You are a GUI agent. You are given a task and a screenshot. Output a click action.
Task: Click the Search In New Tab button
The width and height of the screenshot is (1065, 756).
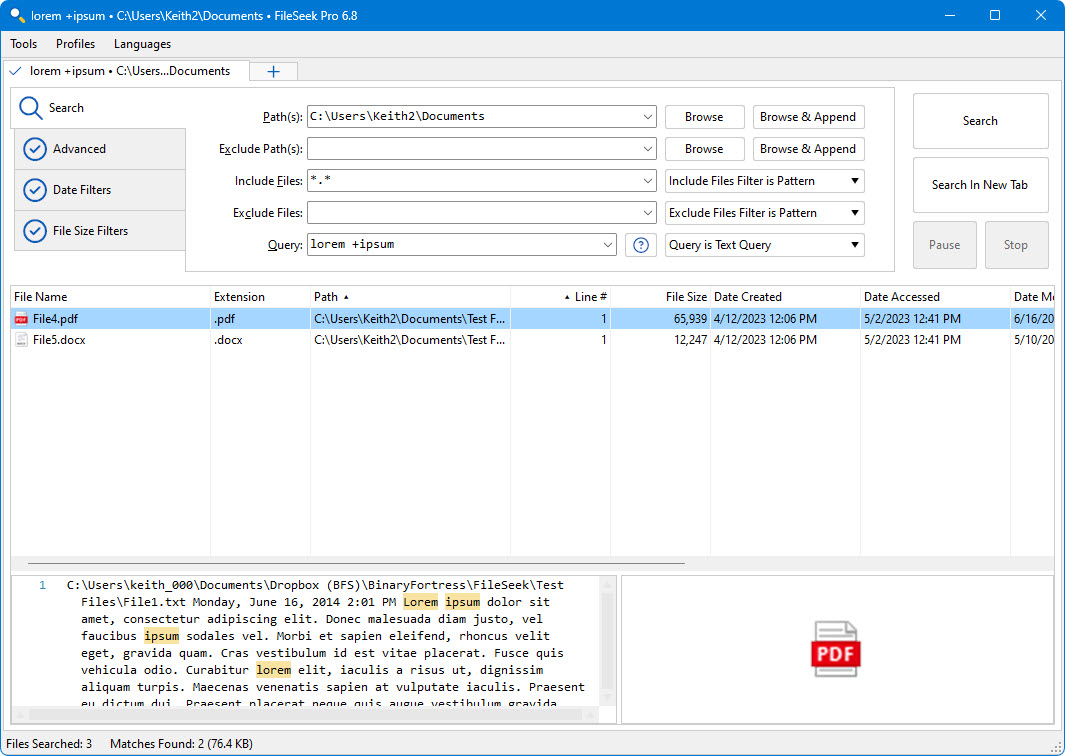(979, 185)
